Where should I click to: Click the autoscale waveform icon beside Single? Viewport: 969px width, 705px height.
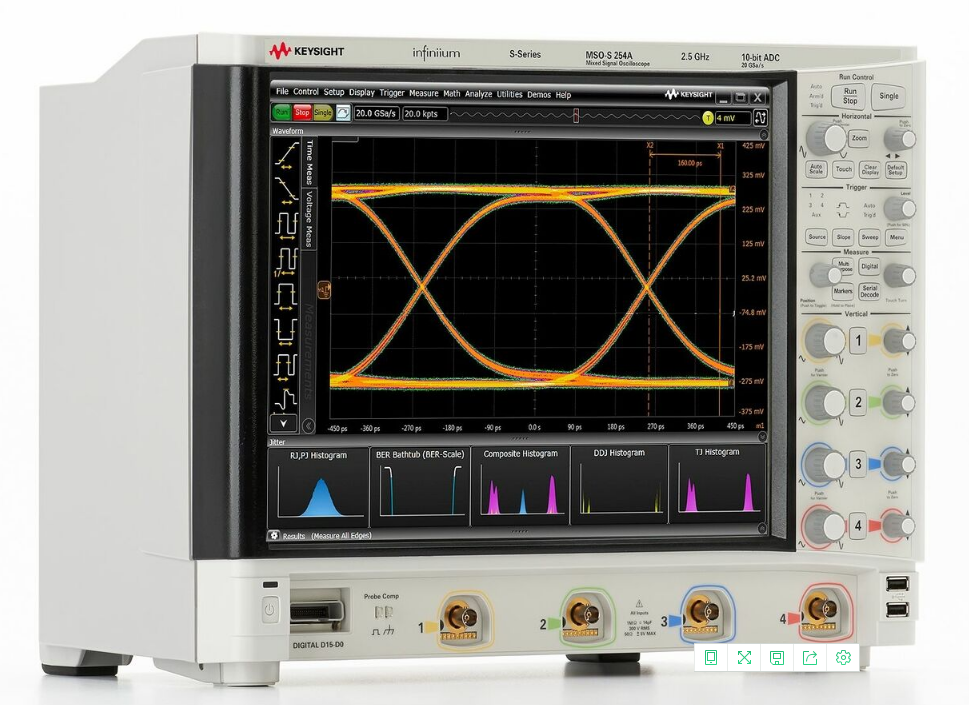point(343,114)
